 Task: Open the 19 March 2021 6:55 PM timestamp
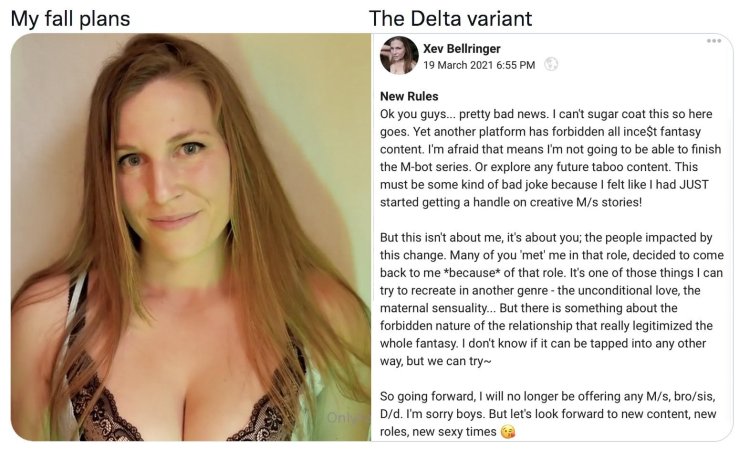click(479, 65)
